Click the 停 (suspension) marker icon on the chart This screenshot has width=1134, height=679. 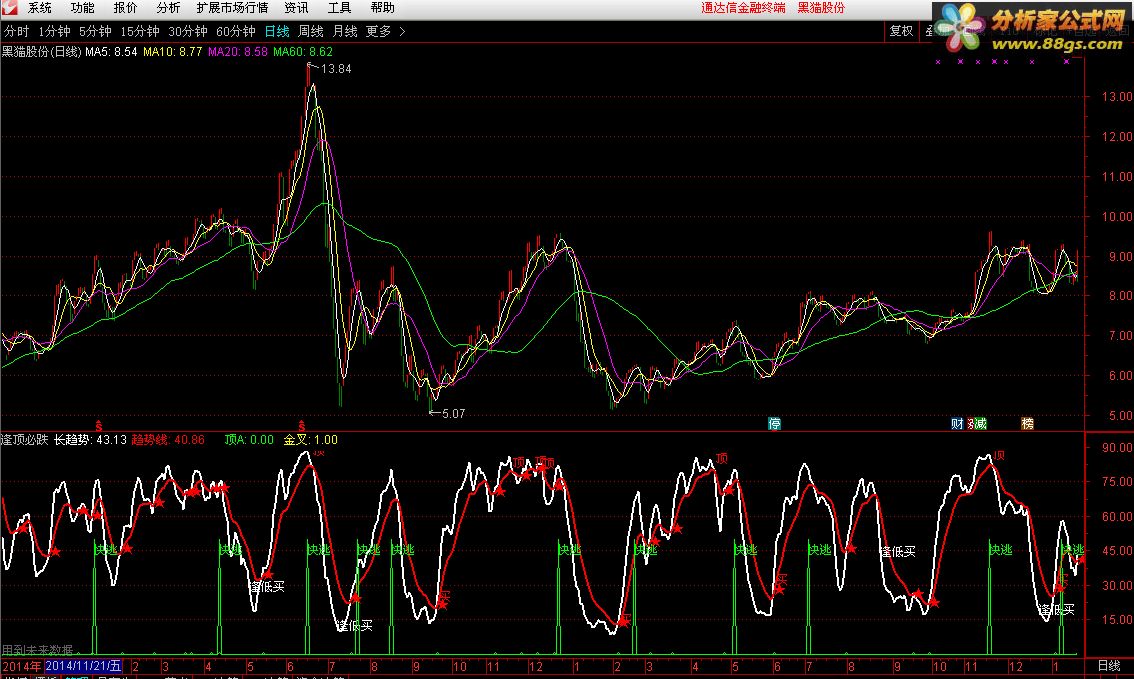coord(775,424)
